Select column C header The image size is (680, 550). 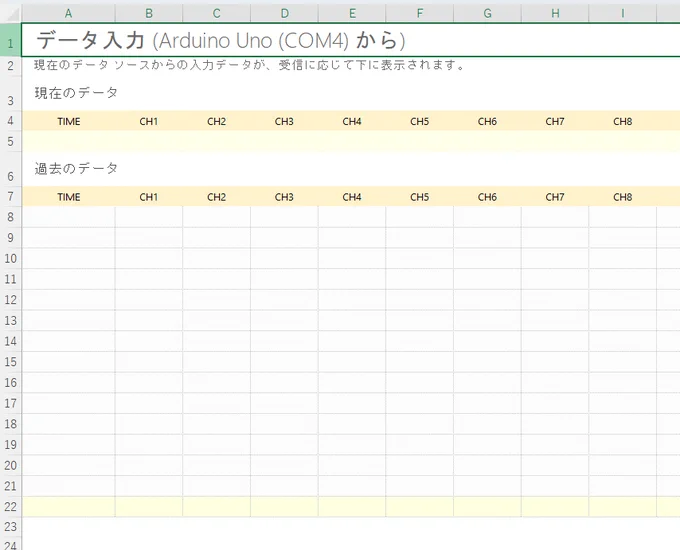pyautogui.click(x=216, y=13)
